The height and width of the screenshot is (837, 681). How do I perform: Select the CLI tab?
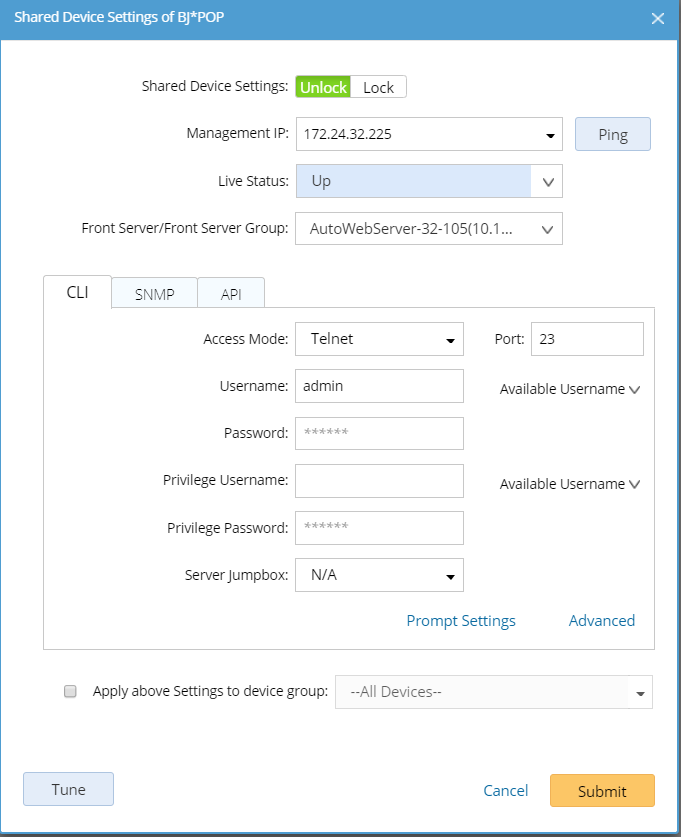(77, 293)
